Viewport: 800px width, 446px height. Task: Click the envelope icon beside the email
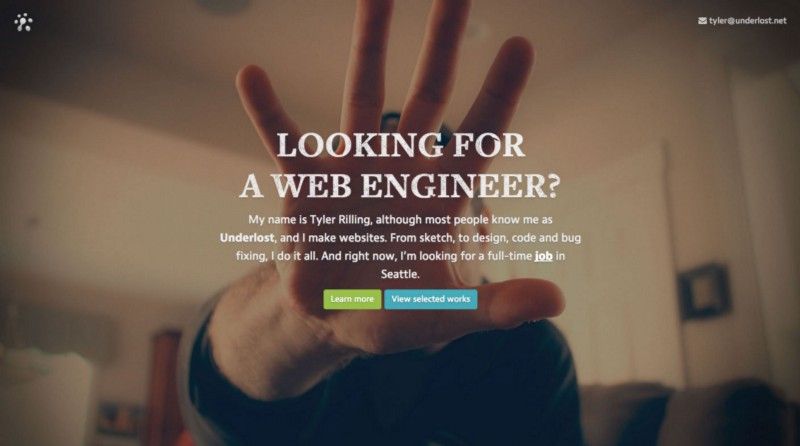tap(703, 21)
